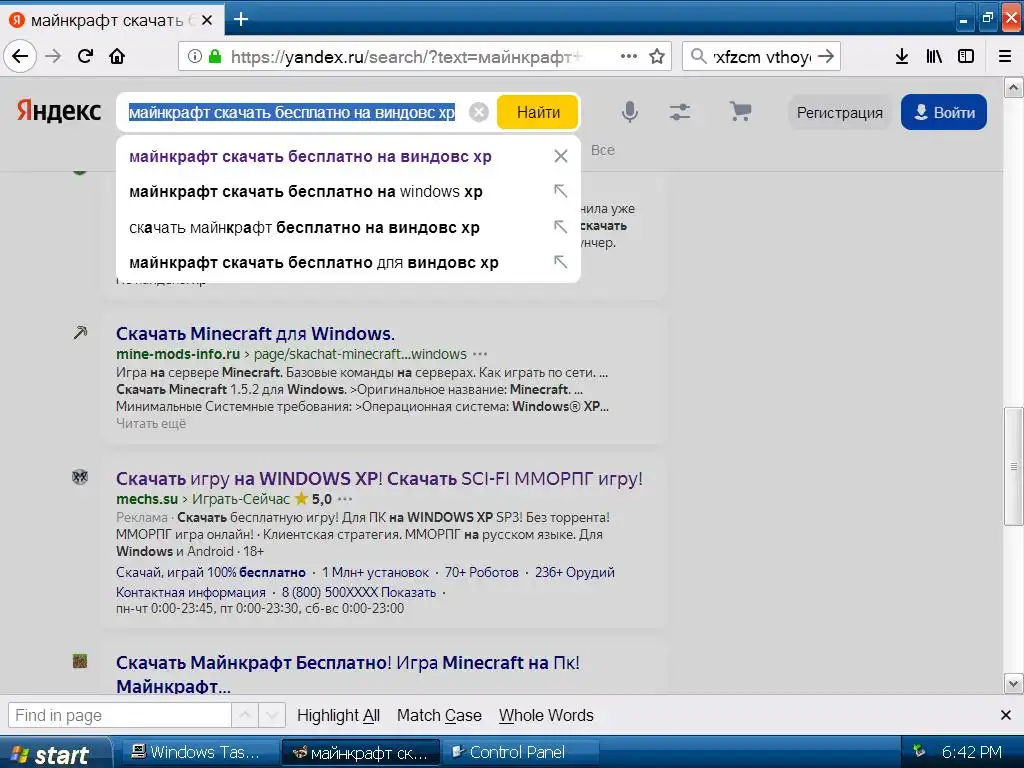This screenshot has height=768, width=1024.
Task: Click the system tray icon near clock
Action: (x=919, y=752)
